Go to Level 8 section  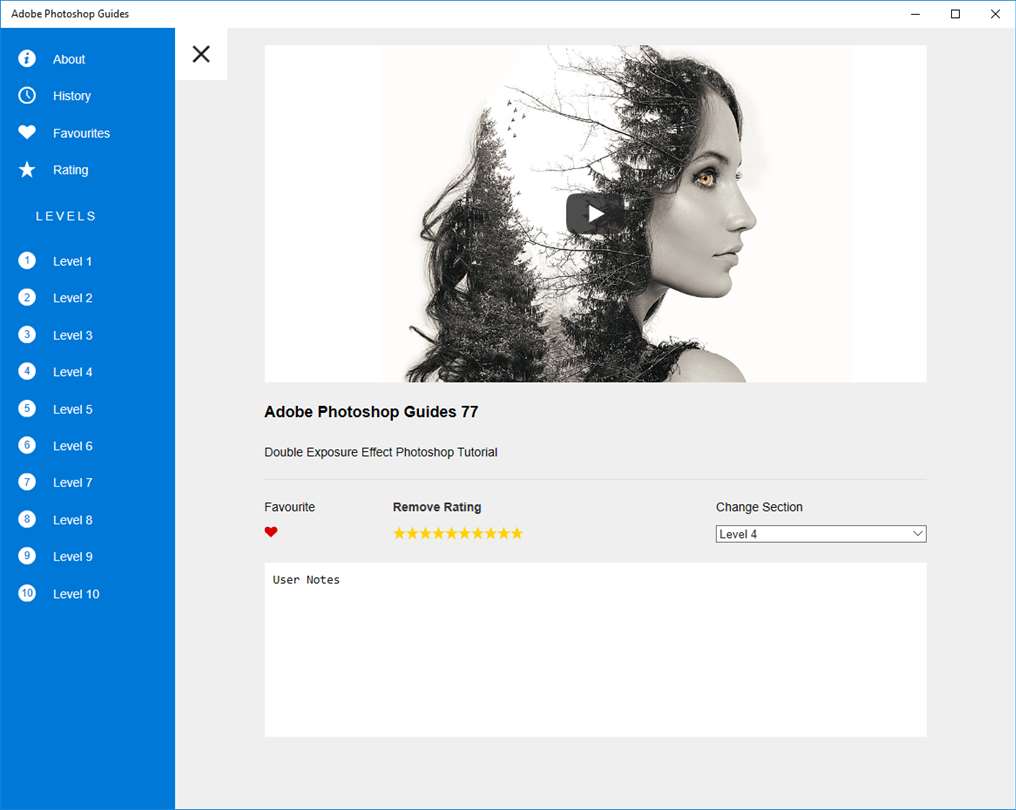[73, 520]
